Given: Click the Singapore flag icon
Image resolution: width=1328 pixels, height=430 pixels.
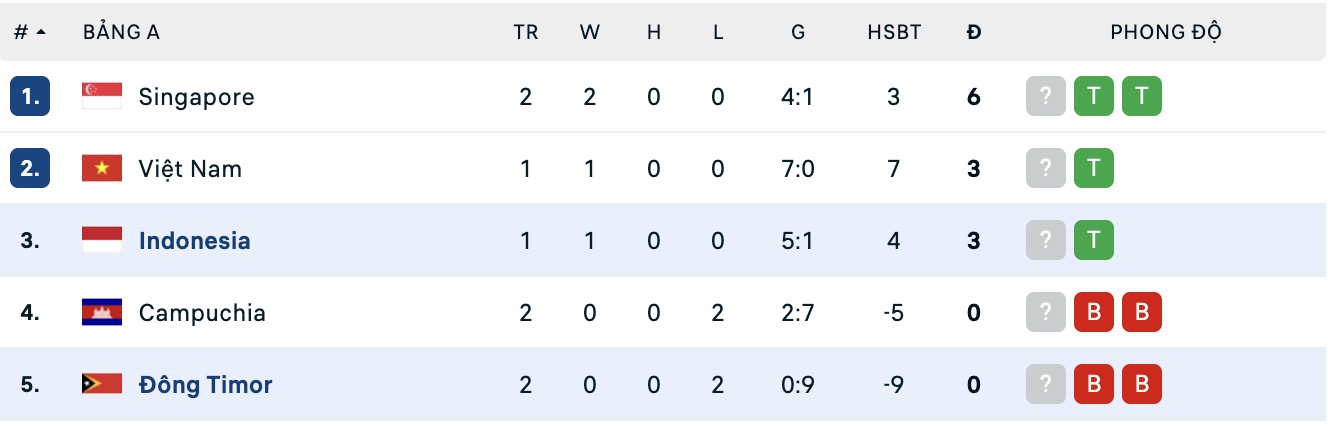Looking at the screenshot, I should [x=101, y=97].
